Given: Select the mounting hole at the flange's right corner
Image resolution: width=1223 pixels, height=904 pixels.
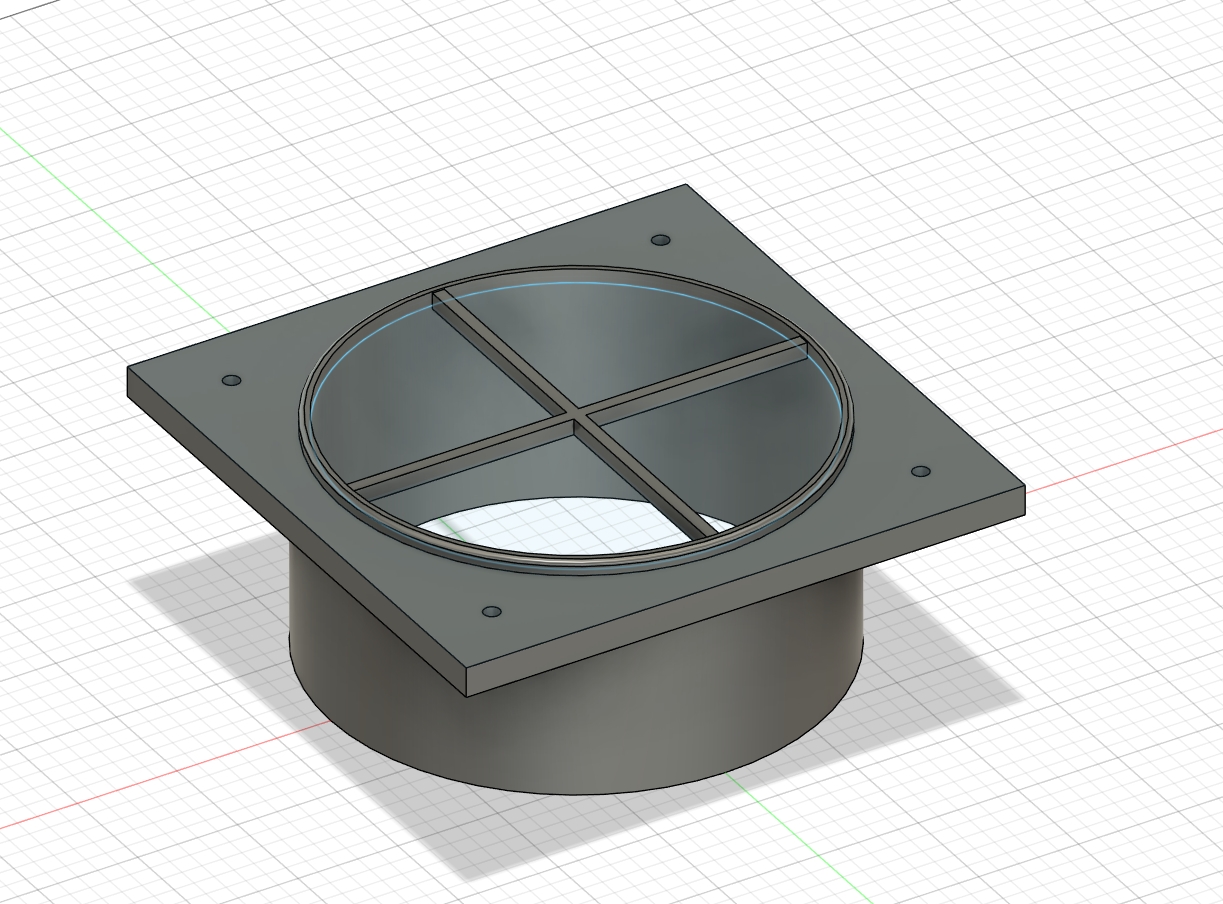Looking at the screenshot, I should tap(921, 471).
